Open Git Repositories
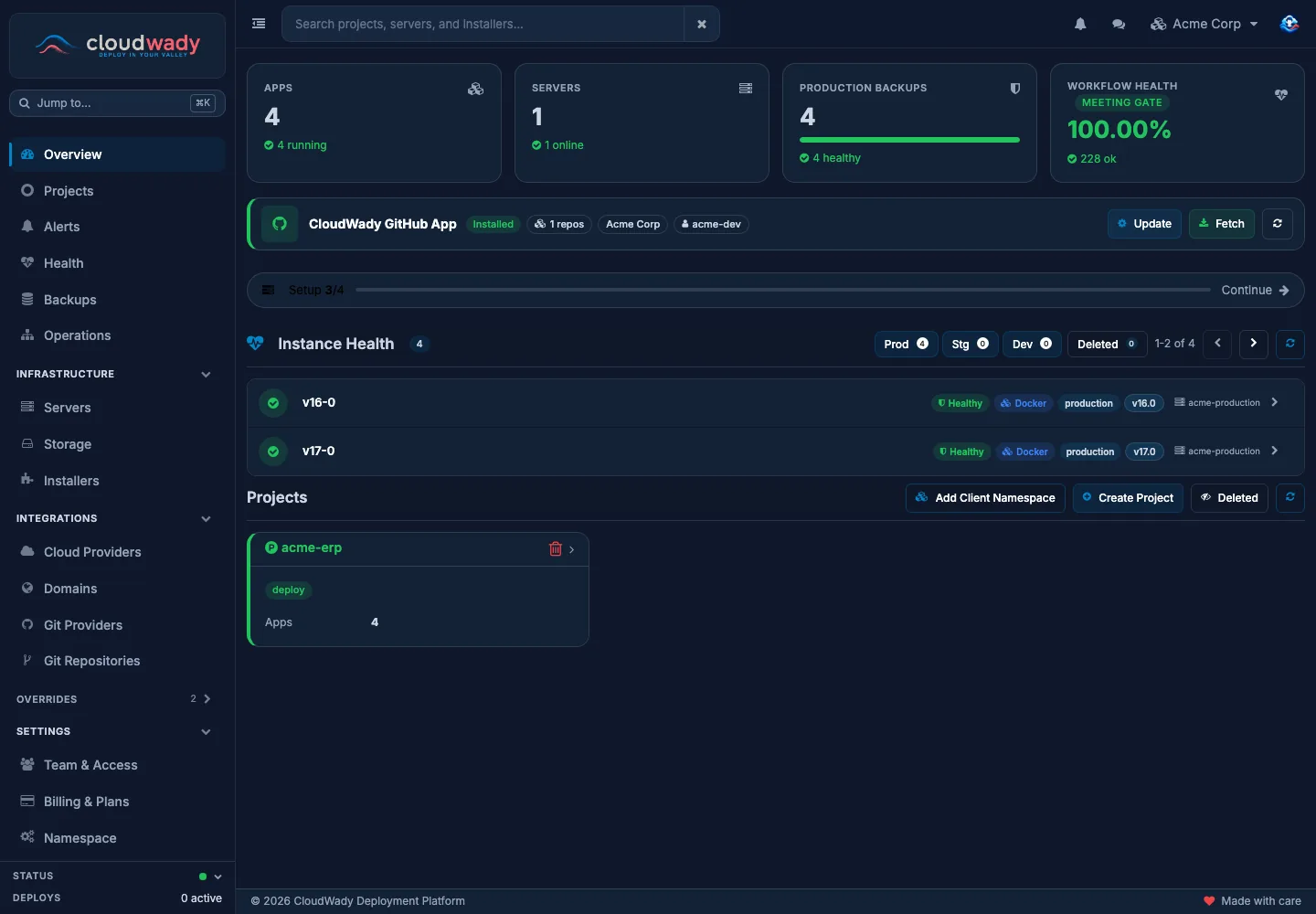 click(x=117, y=661)
